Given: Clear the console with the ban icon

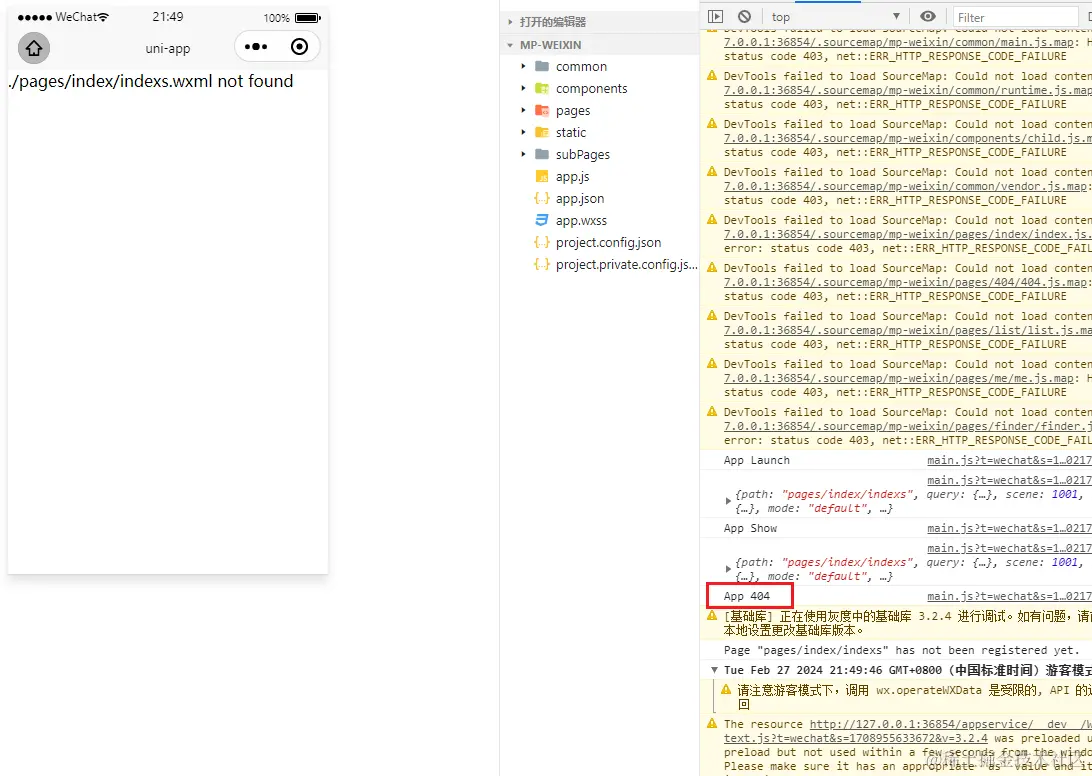Looking at the screenshot, I should coord(744,17).
